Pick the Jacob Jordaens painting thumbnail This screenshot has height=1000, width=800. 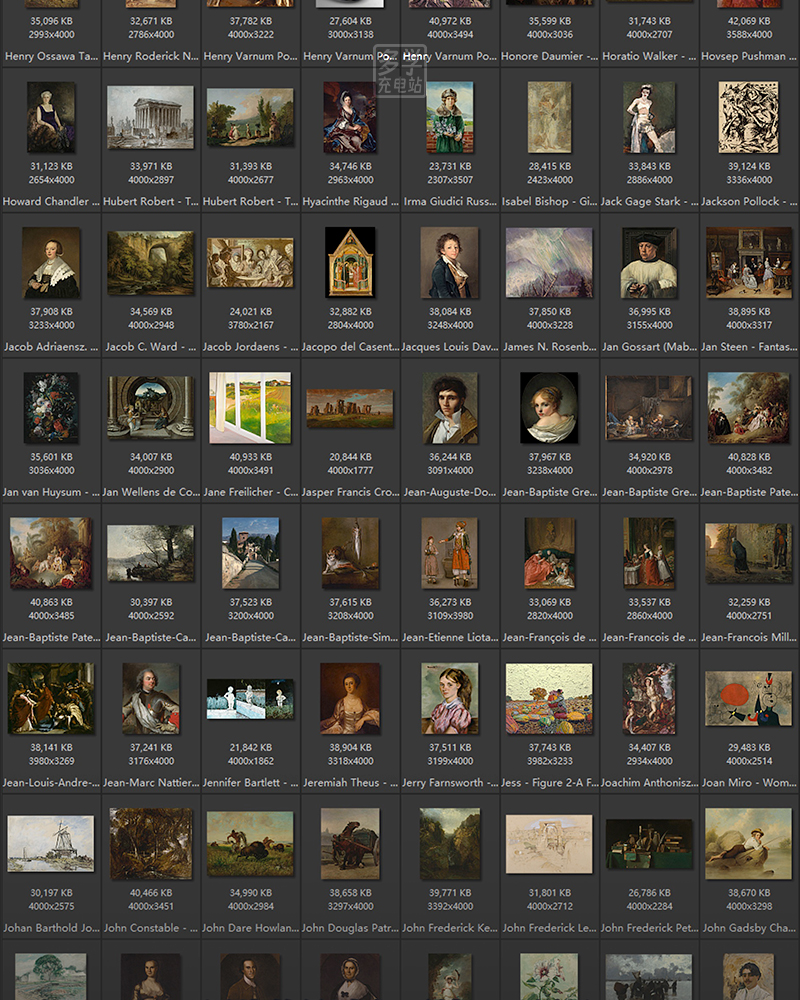pyautogui.click(x=250, y=262)
